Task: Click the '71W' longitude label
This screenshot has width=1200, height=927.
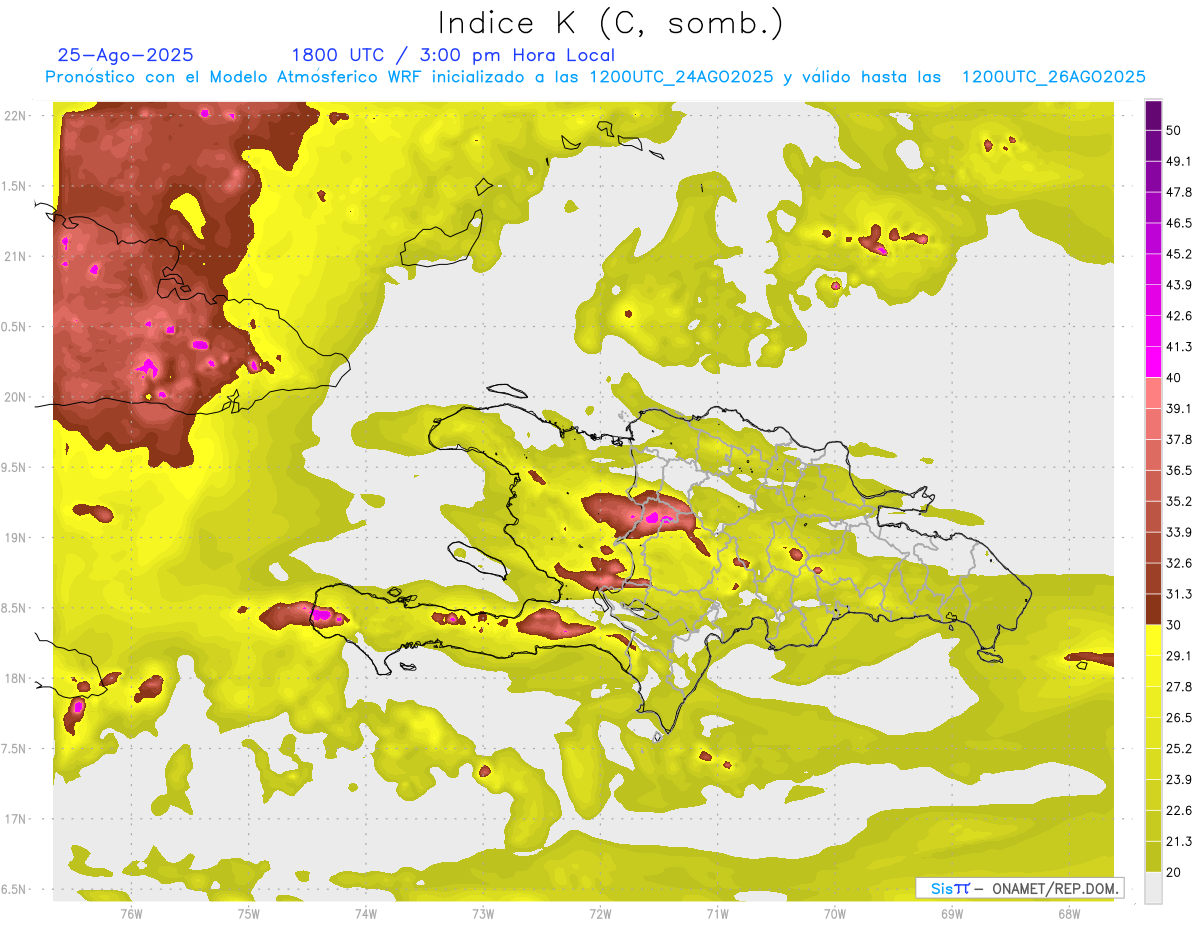Action: (717, 913)
